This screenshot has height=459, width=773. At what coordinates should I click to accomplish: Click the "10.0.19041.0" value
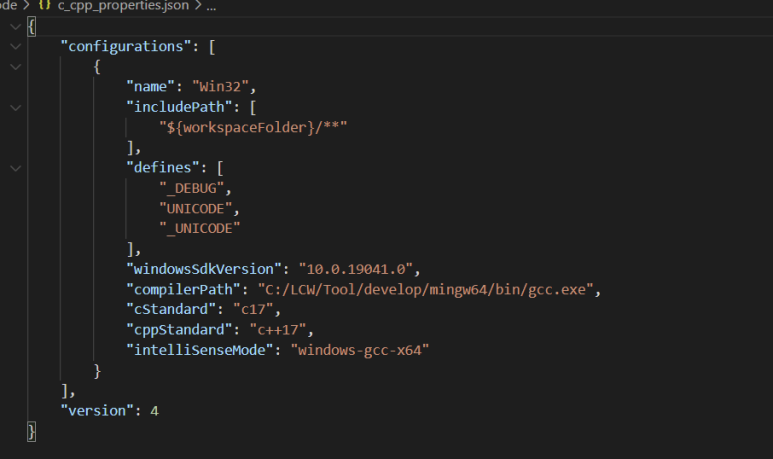point(355,269)
